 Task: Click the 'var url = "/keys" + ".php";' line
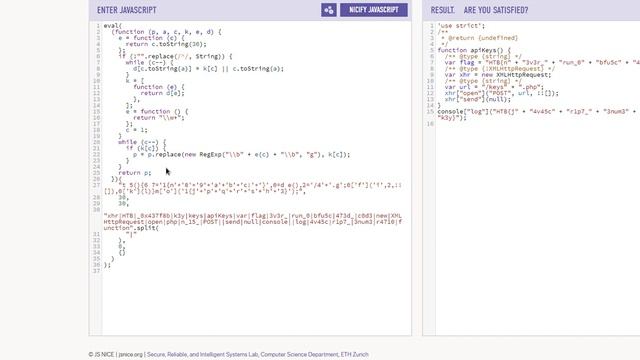[494, 87]
